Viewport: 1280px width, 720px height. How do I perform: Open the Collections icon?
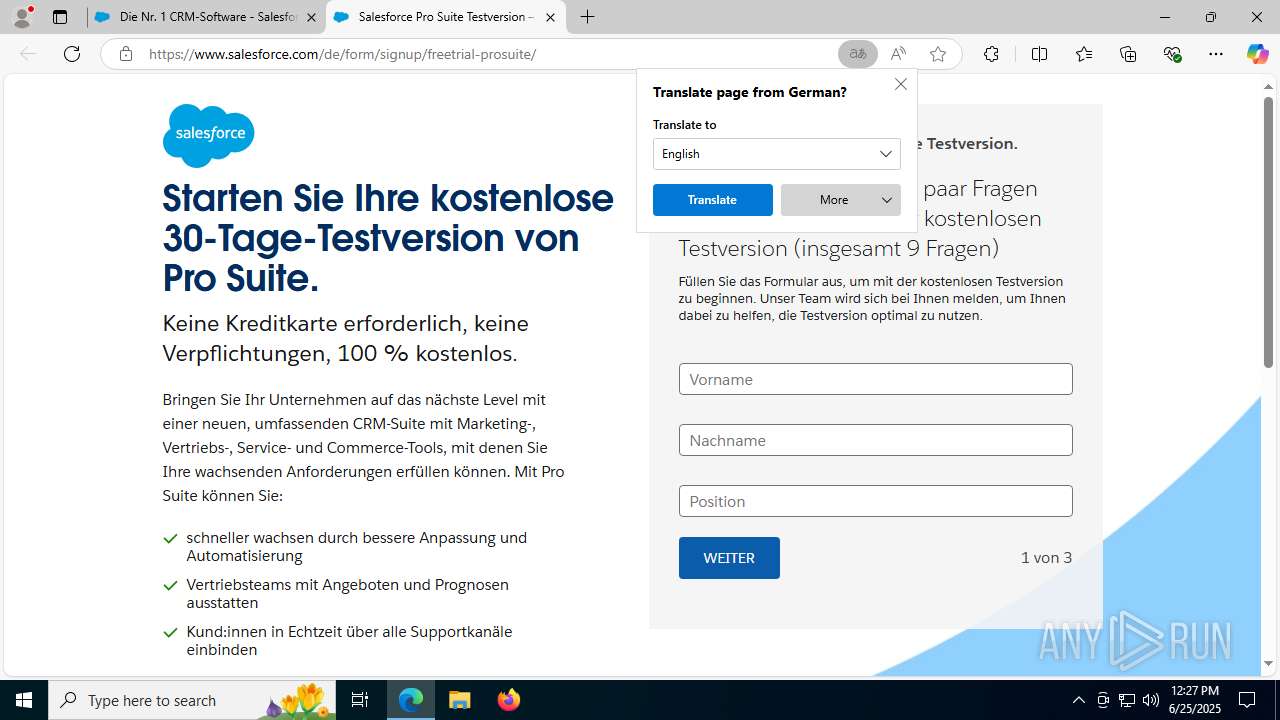point(1129,54)
